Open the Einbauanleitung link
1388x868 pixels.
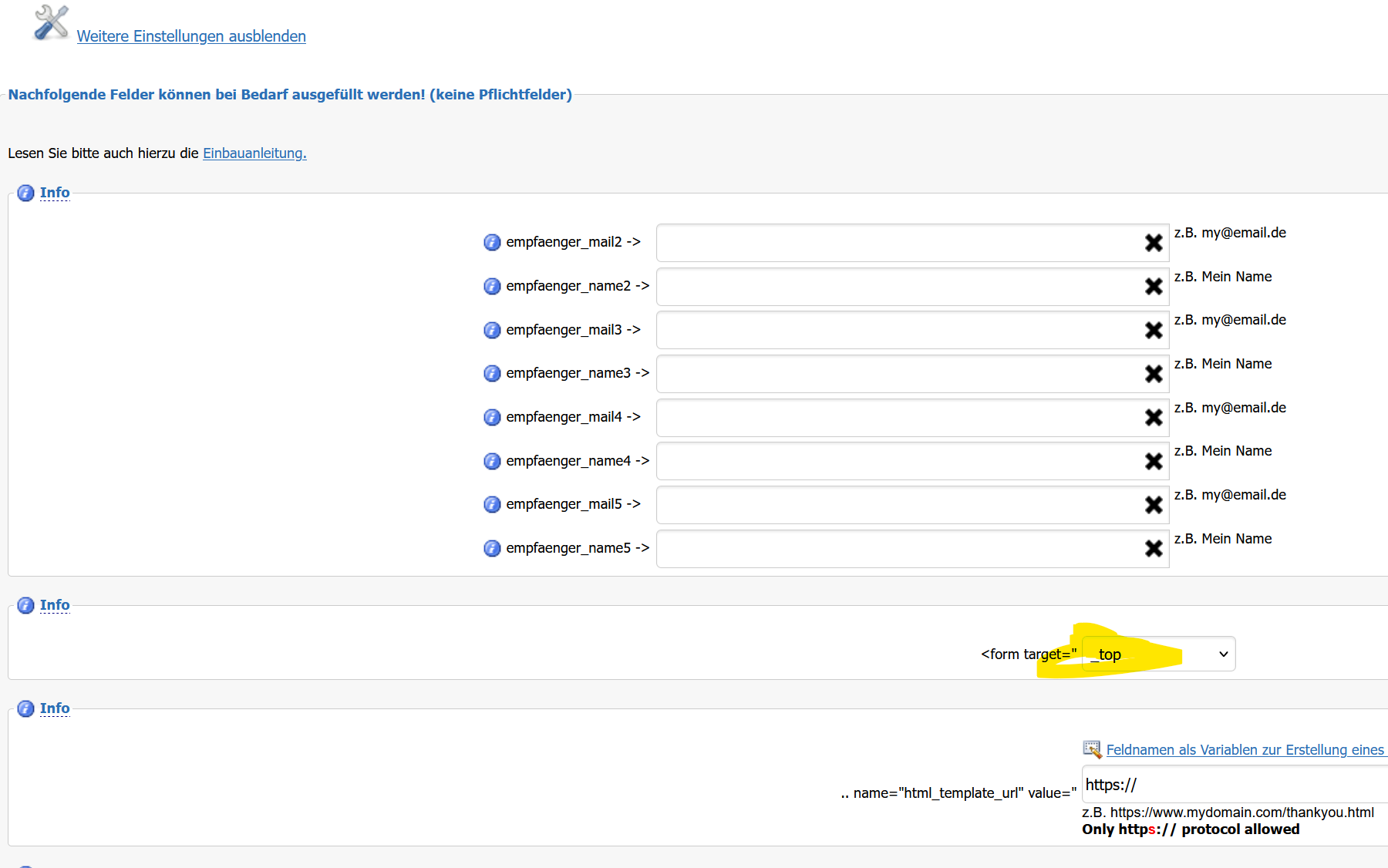(254, 153)
